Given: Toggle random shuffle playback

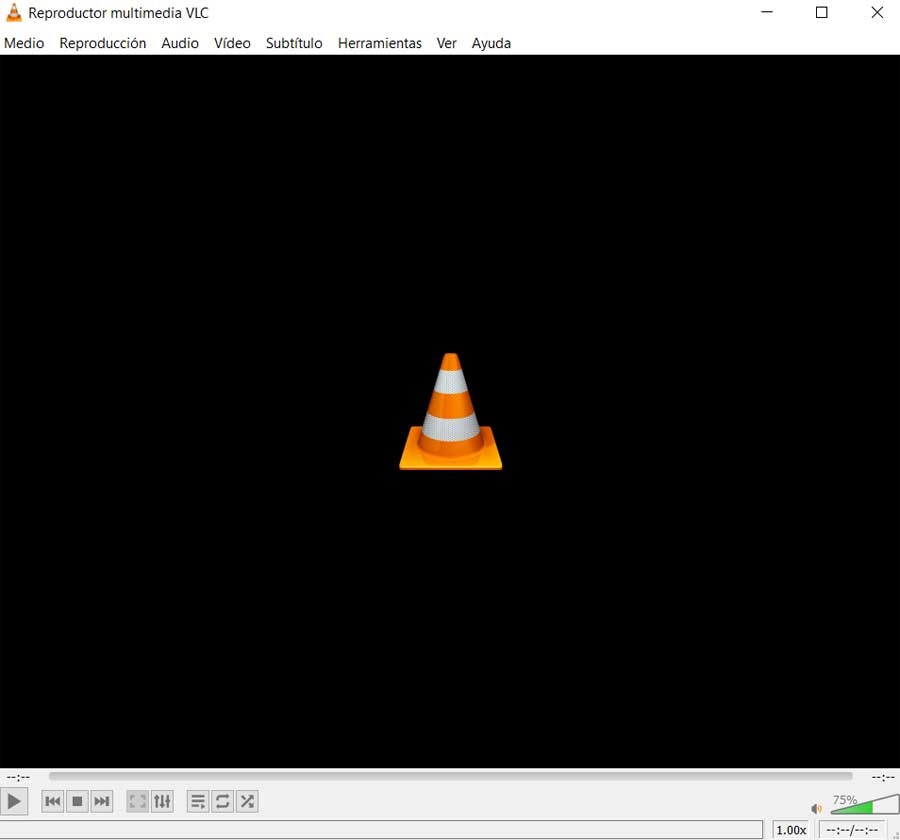Looking at the screenshot, I should coord(247,802).
